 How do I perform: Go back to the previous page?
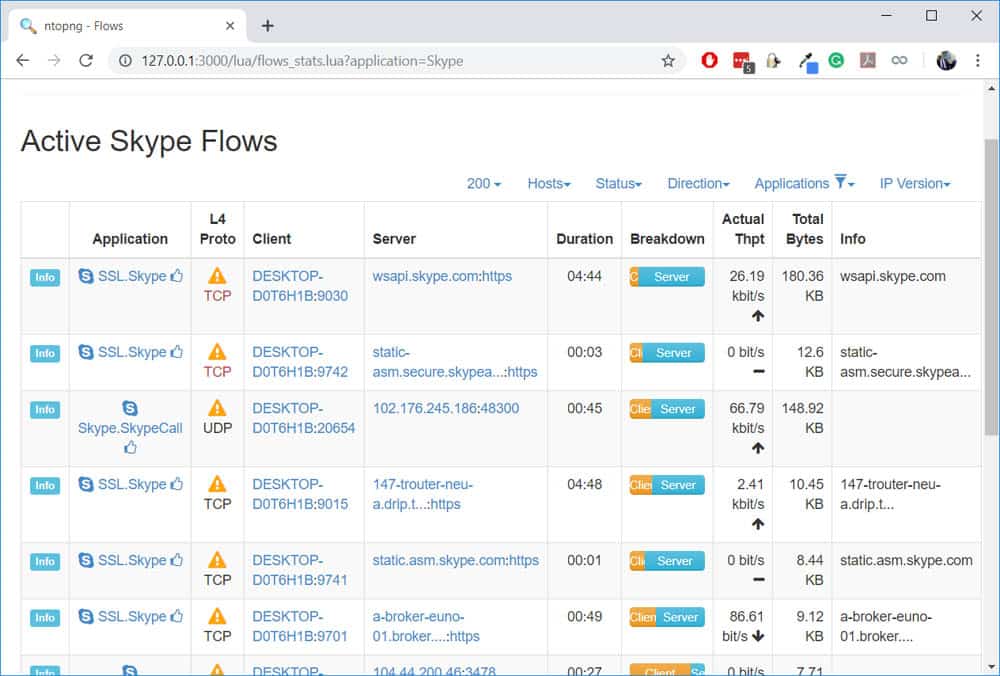point(23,61)
